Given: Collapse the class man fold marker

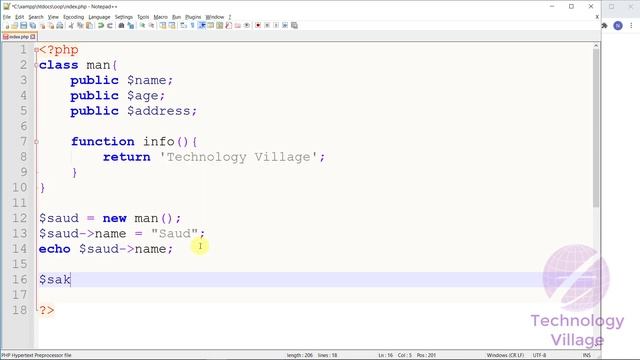Looking at the screenshot, I should point(36,65).
